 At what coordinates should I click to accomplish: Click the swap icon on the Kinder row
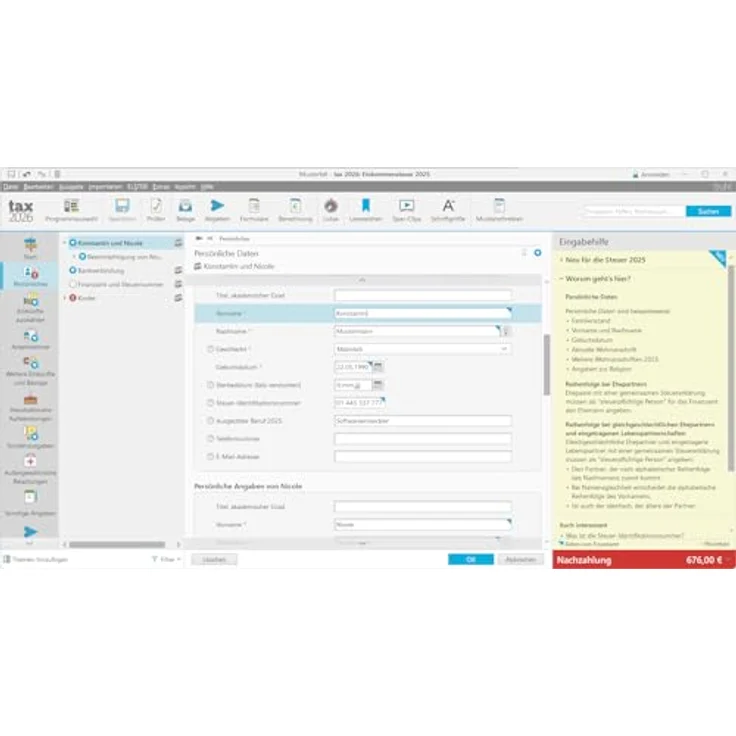(178, 298)
